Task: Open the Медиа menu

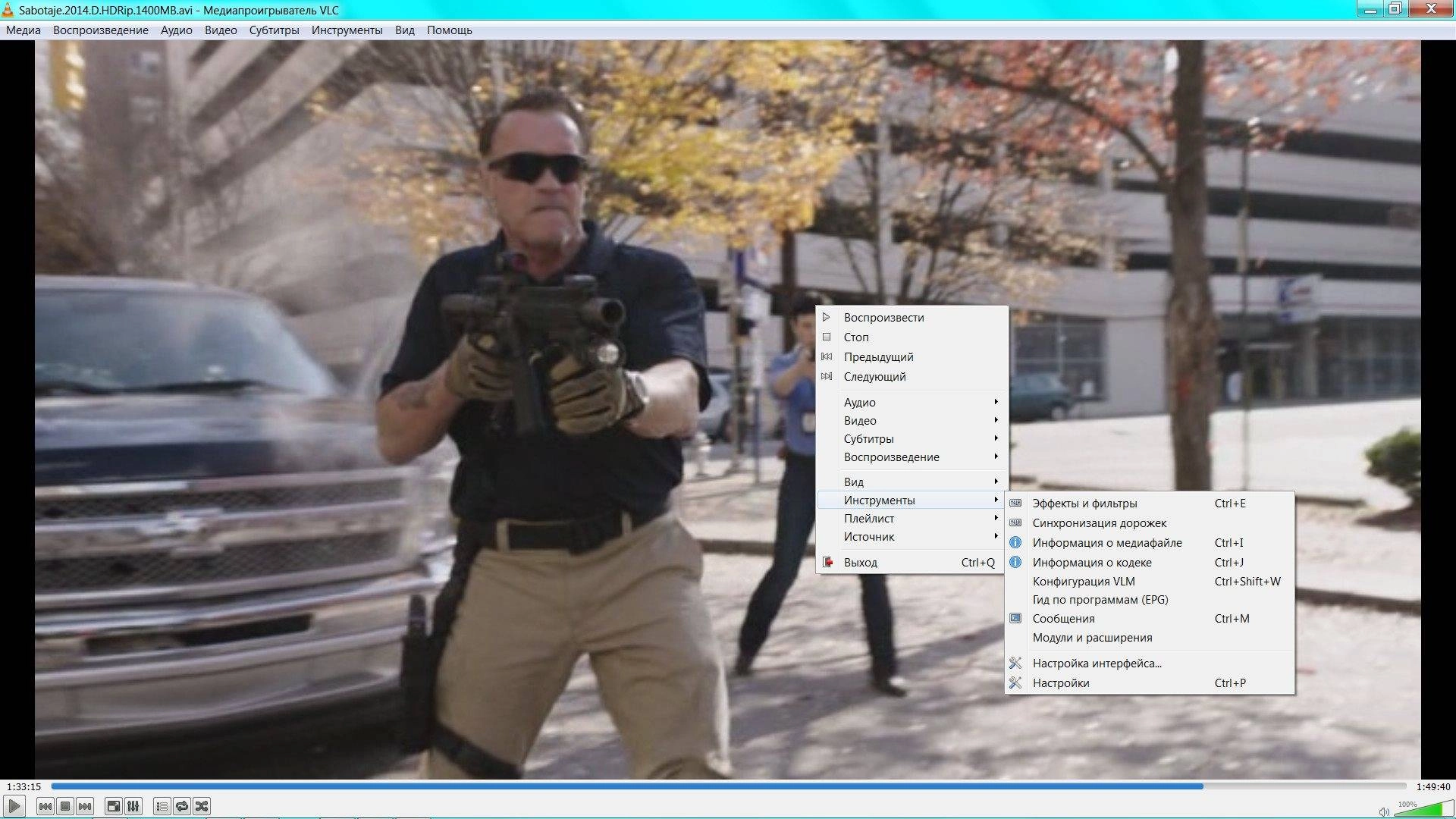Action: (x=24, y=30)
